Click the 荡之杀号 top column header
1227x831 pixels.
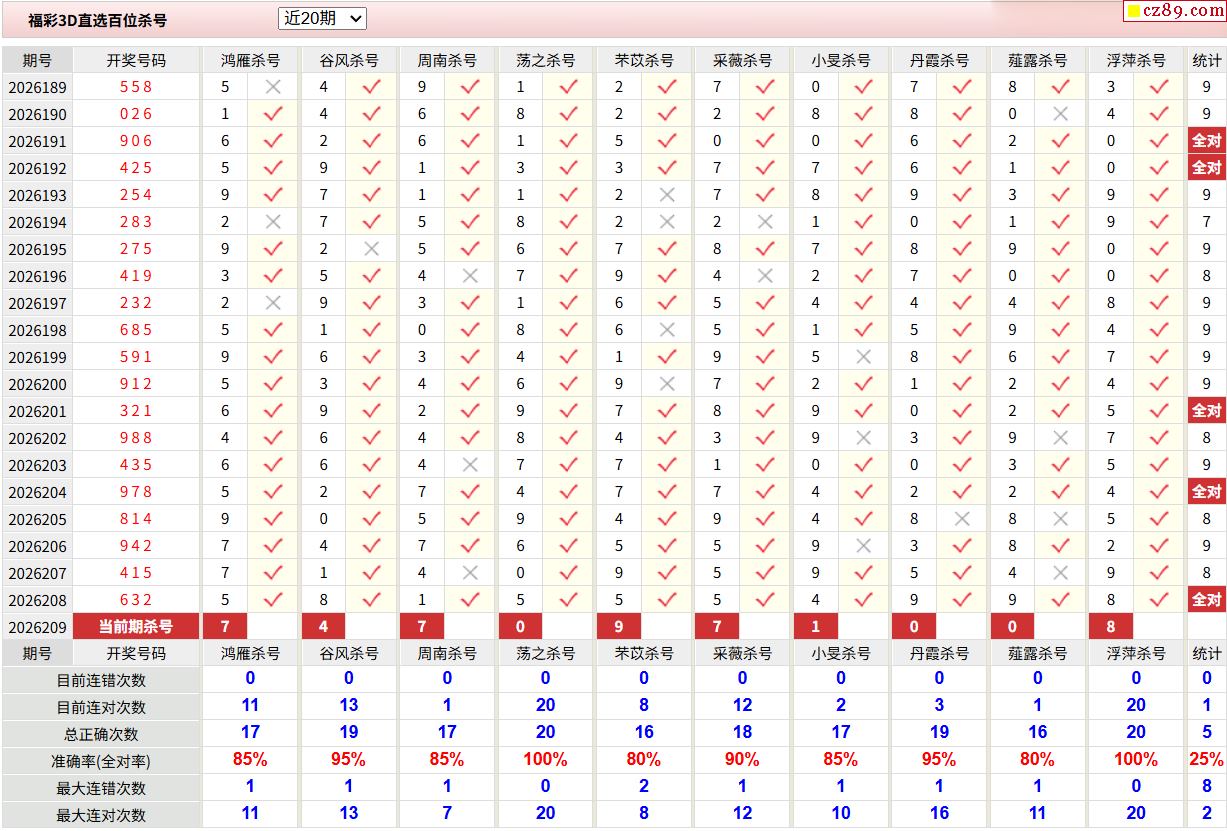(x=545, y=60)
